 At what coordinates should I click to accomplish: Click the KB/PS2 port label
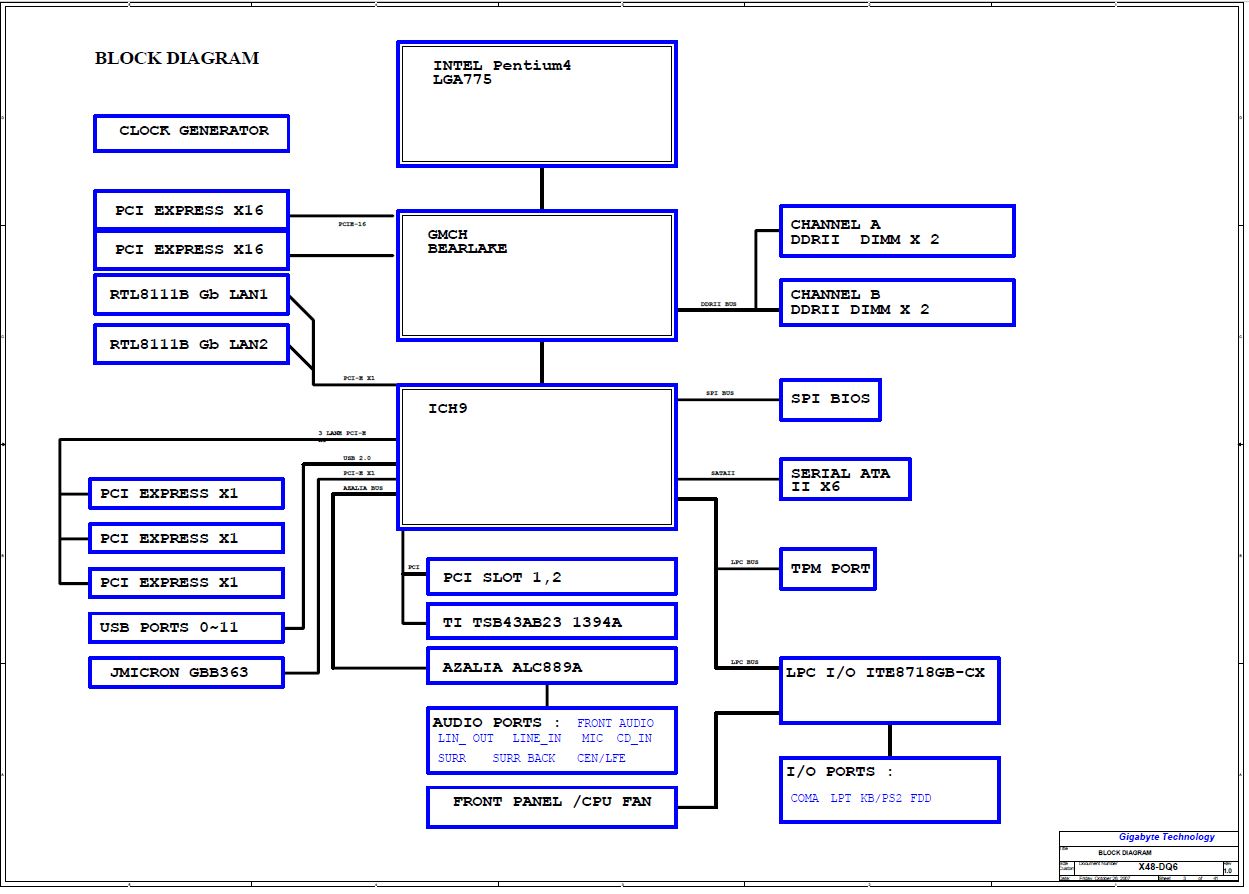(880, 798)
